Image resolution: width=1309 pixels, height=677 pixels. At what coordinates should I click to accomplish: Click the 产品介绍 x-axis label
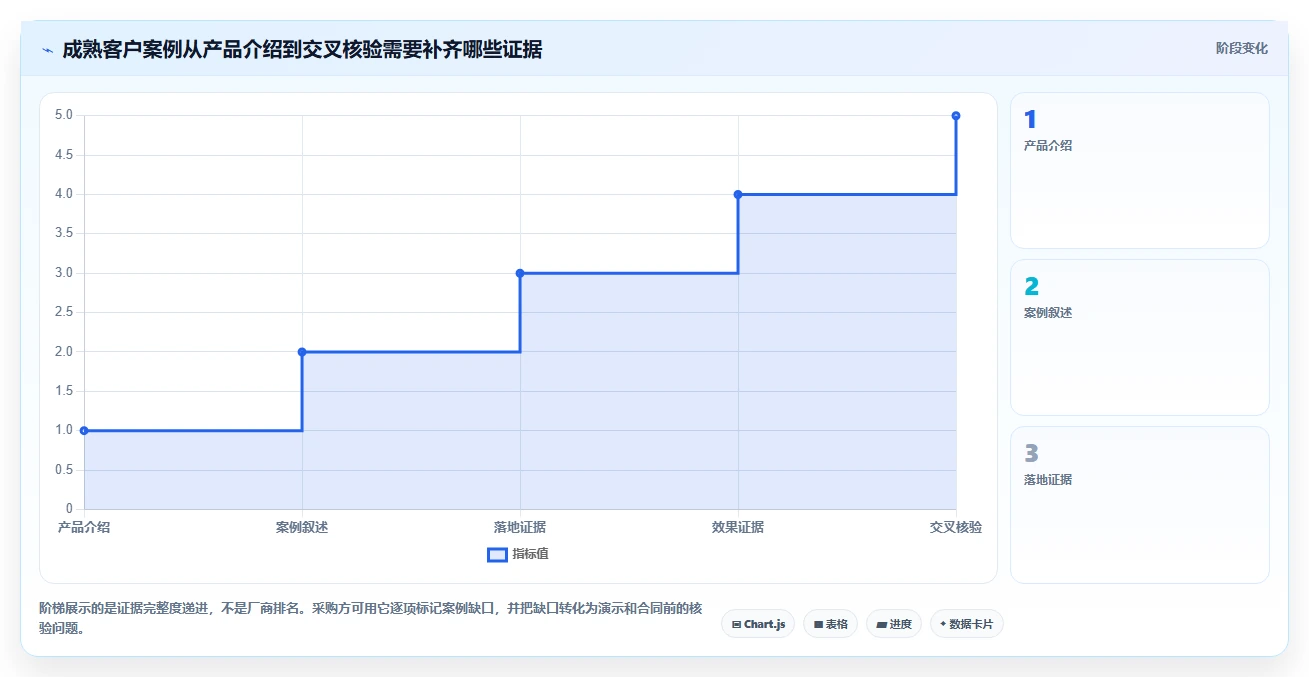(x=84, y=527)
